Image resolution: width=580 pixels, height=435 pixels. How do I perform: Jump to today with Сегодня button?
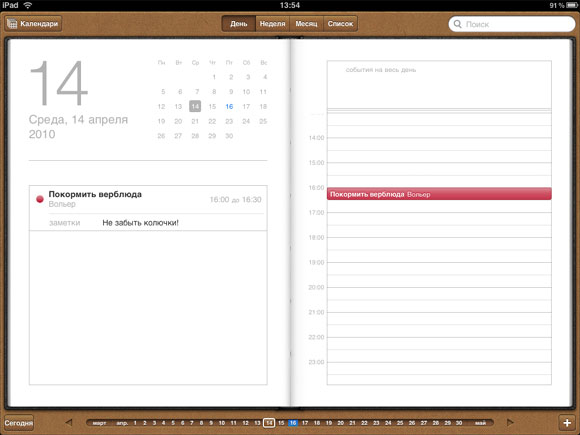pos(19,423)
